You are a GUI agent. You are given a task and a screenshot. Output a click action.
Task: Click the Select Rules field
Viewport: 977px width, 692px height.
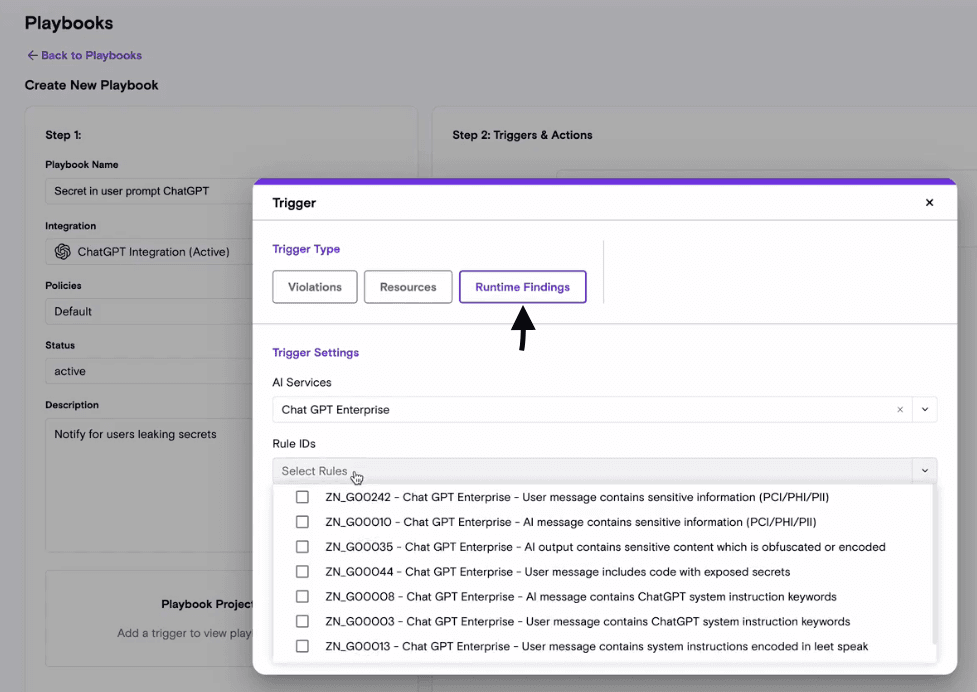tap(593, 471)
